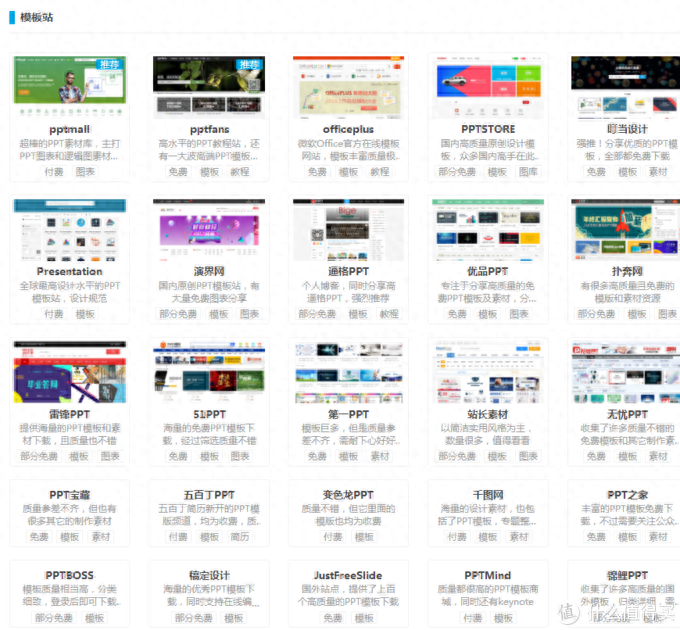The height and width of the screenshot is (630, 680).
Task: Open the pptfans preview thumbnail
Action: [209, 87]
